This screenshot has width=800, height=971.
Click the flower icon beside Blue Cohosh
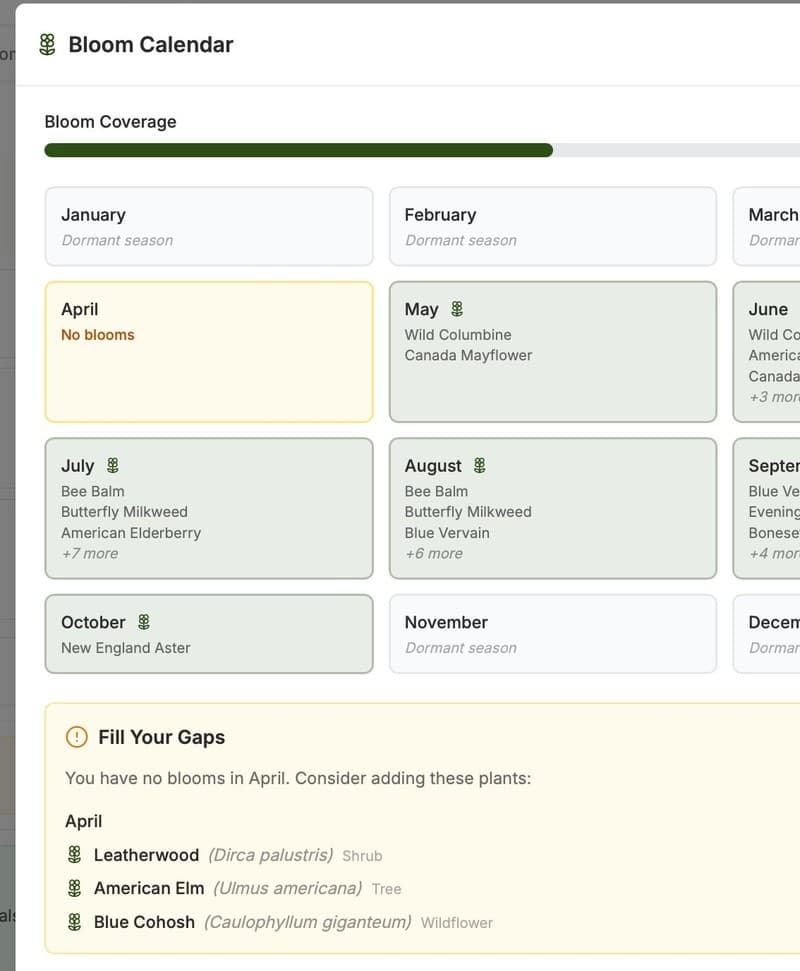75,922
